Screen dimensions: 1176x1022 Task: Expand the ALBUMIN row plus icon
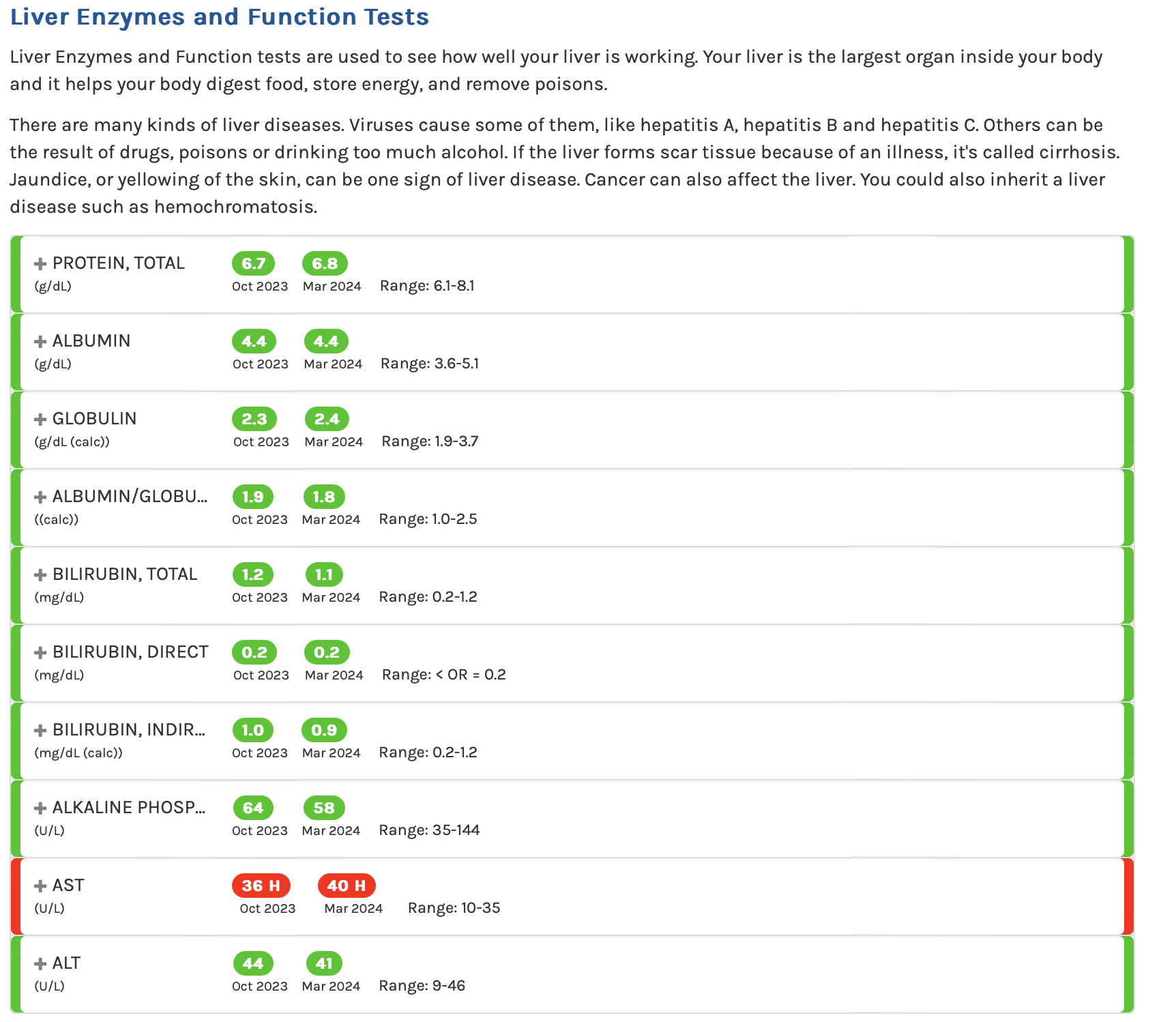pyautogui.click(x=40, y=342)
